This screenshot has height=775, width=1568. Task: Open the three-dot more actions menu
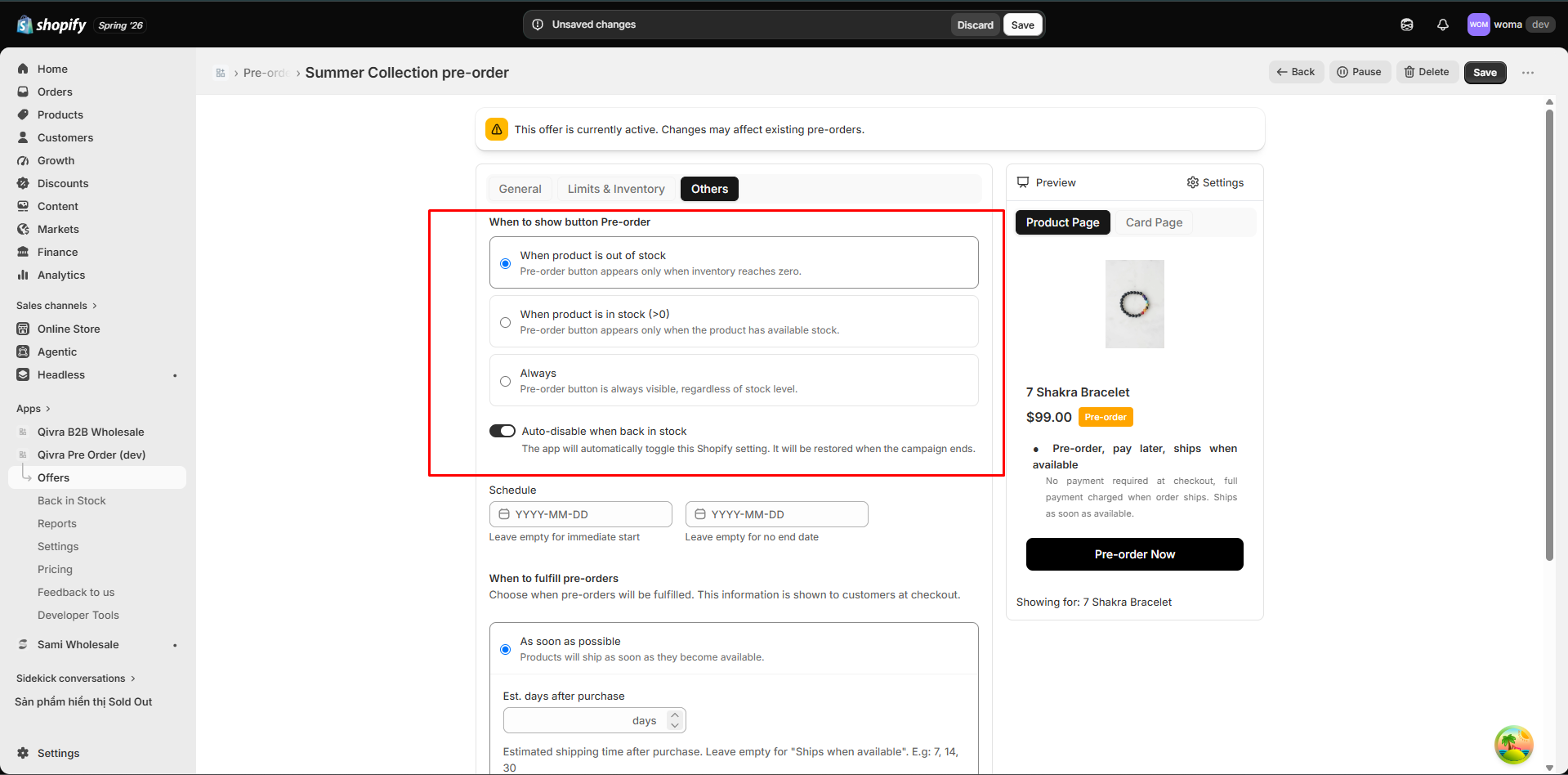point(1528,73)
